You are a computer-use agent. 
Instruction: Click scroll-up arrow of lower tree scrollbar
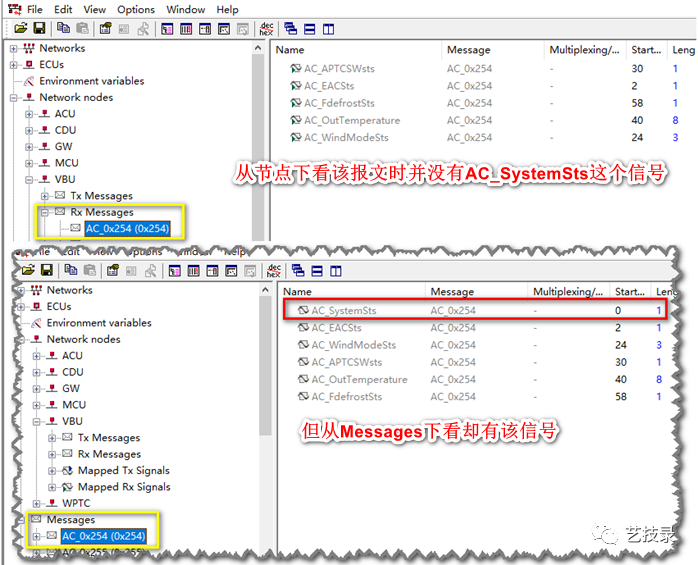click(265, 289)
